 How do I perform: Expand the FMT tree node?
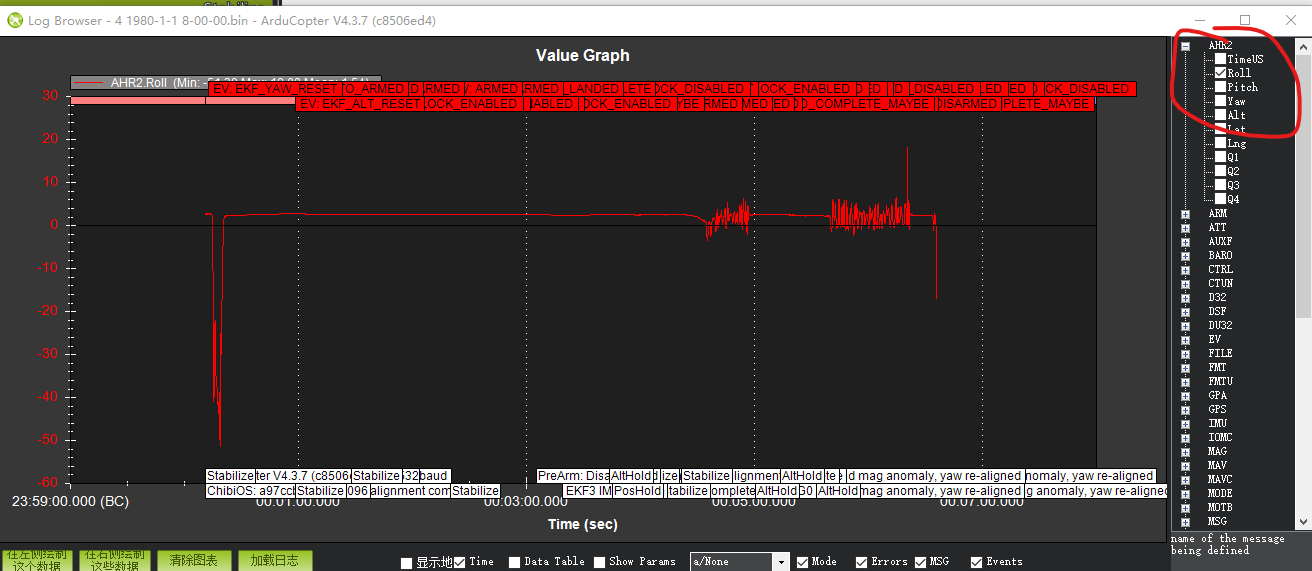tap(1185, 367)
